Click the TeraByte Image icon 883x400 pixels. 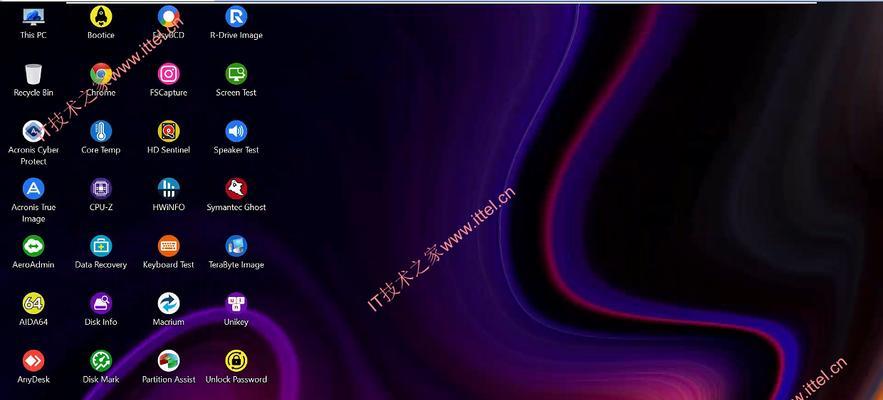pyautogui.click(x=236, y=246)
